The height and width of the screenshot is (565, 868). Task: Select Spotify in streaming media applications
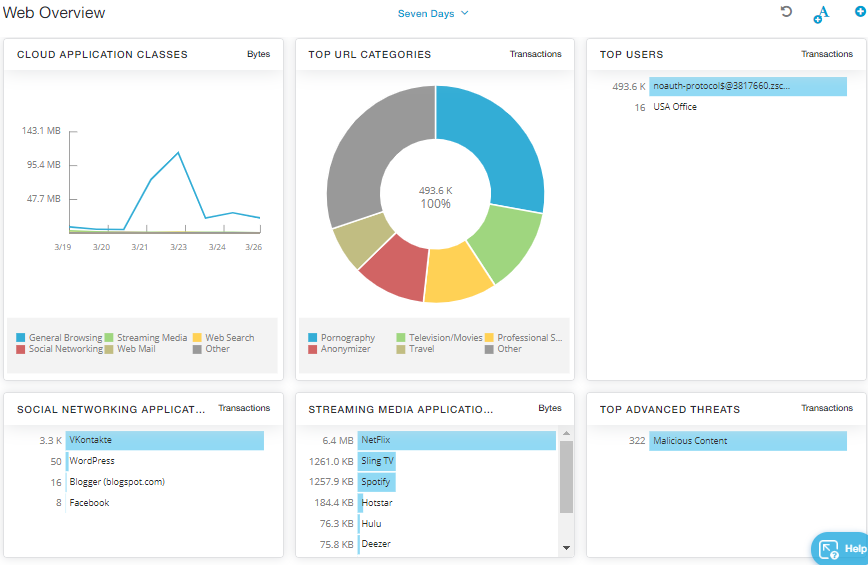376,482
